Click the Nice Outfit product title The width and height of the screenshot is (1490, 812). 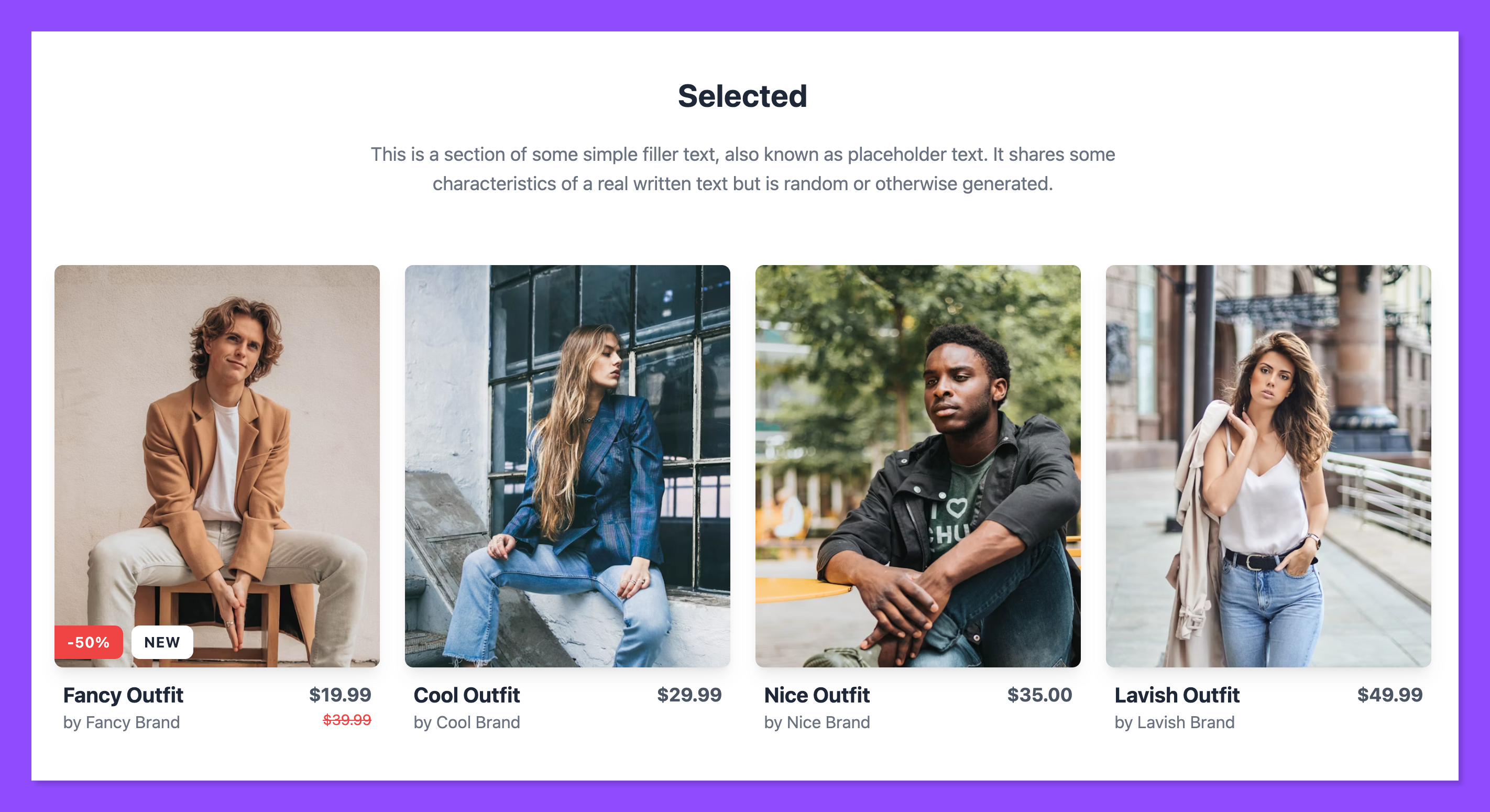[x=817, y=695]
